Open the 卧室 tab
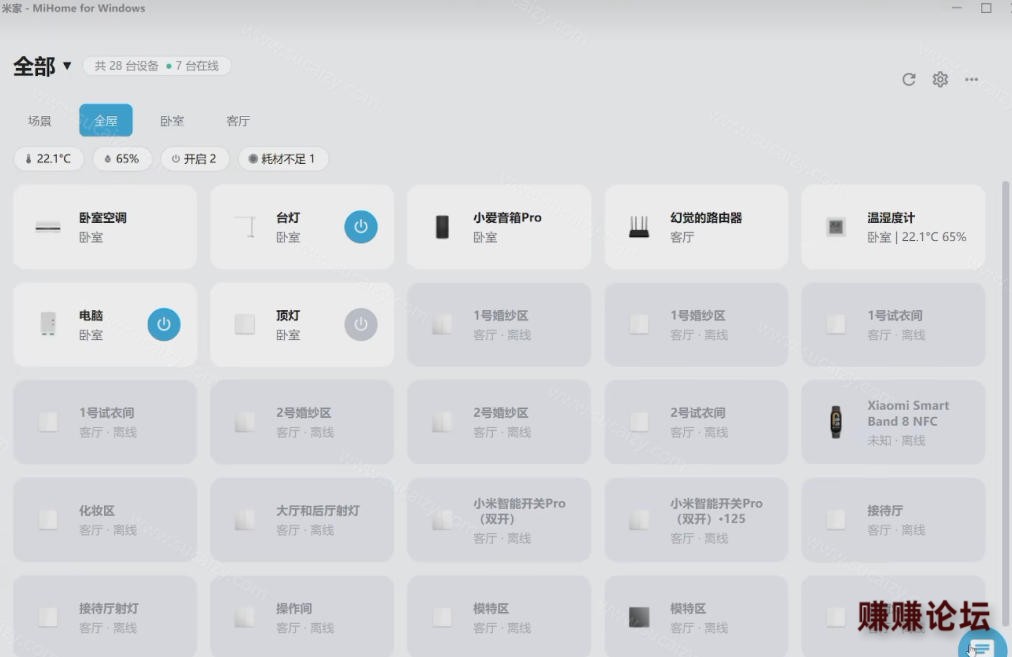The image size is (1012, 657). pos(172,121)
